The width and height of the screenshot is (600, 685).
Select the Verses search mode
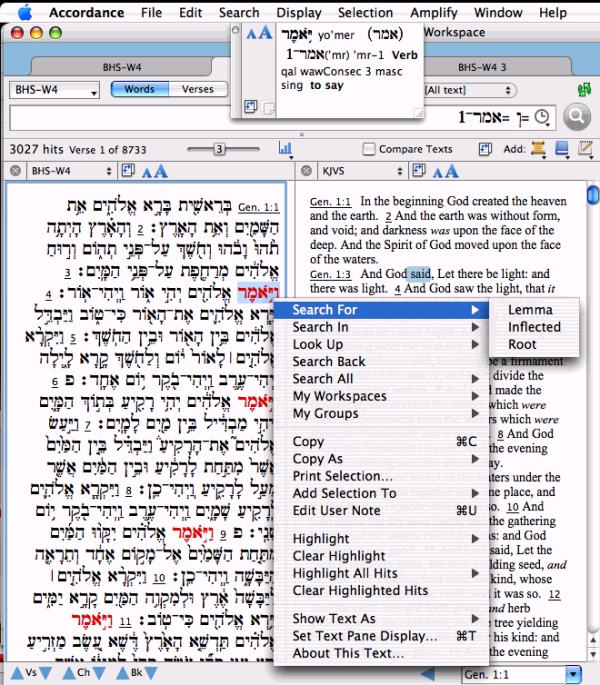coord(198,89)
